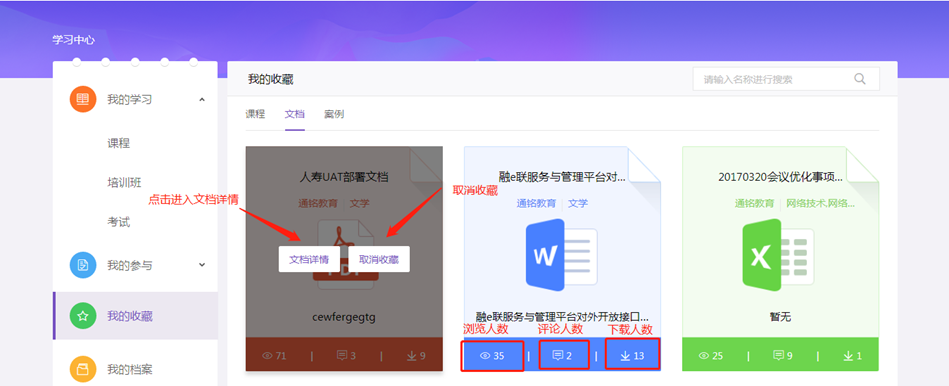Screen dimensions: 949x386
Task: Click the search magnifier icon
Action: coord(859,79)
